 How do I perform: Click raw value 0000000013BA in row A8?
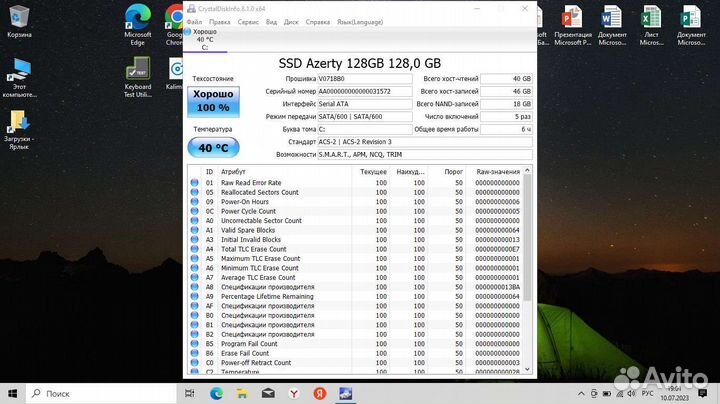(497, 287)
